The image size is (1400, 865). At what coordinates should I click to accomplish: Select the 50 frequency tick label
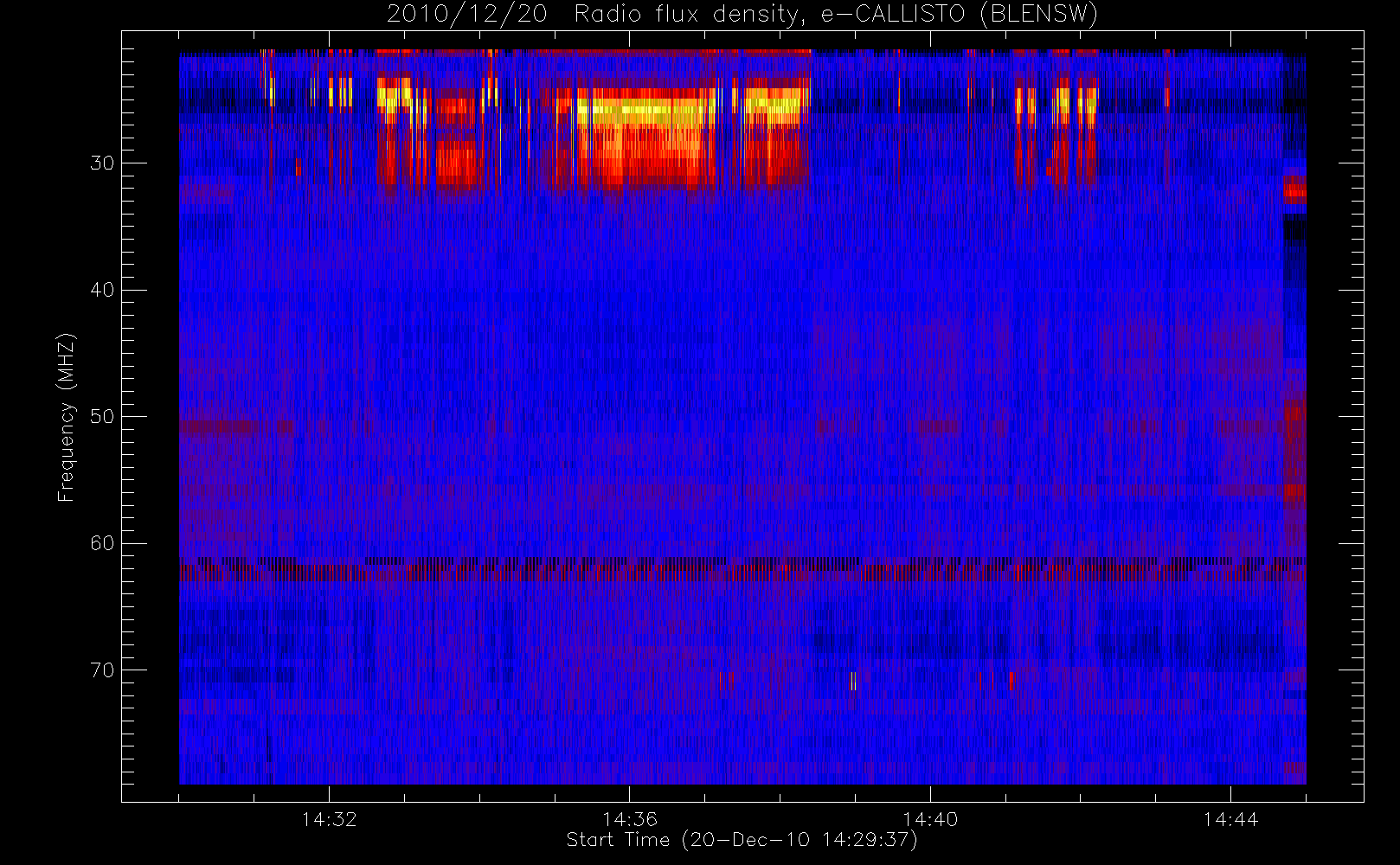tap(102, 417)
